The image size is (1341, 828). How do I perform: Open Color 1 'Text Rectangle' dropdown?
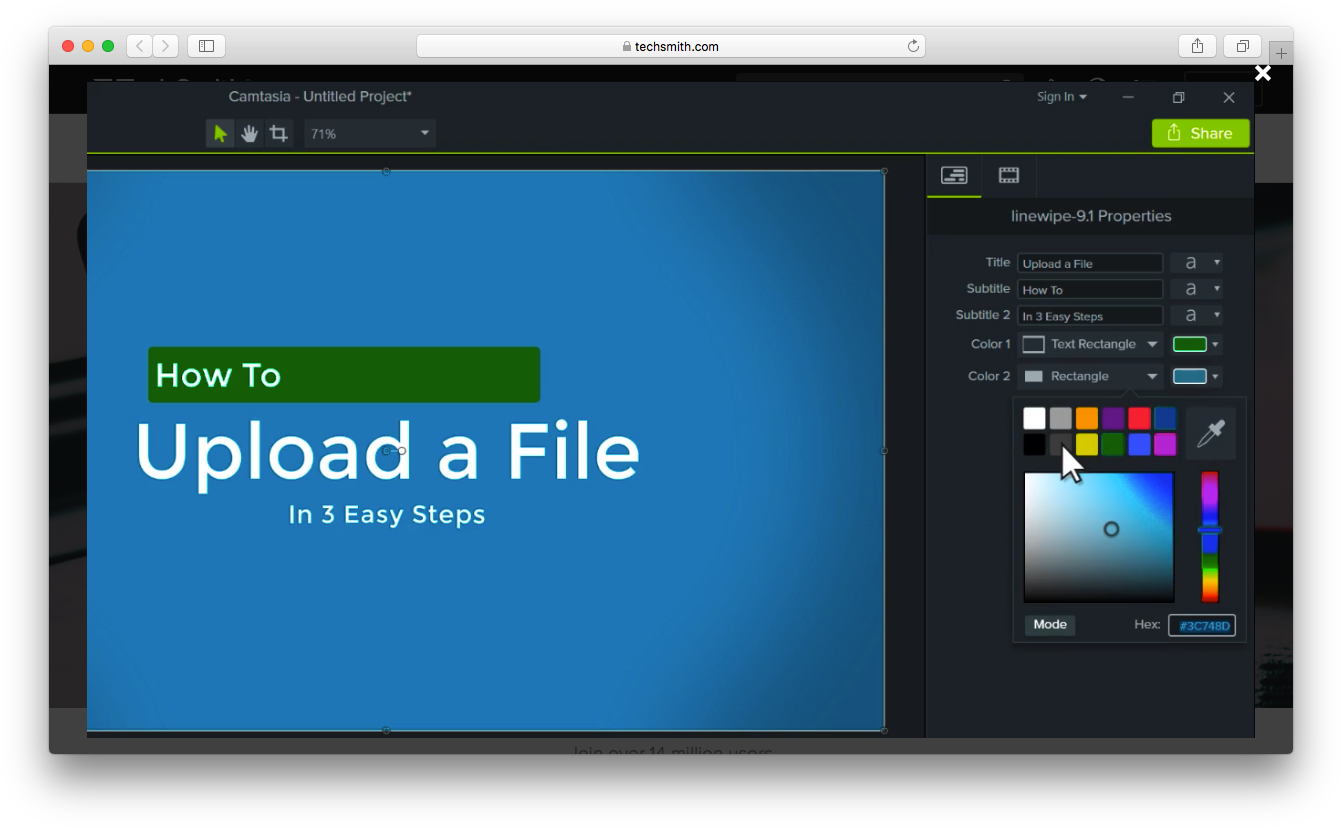(x=1090, y=344)
